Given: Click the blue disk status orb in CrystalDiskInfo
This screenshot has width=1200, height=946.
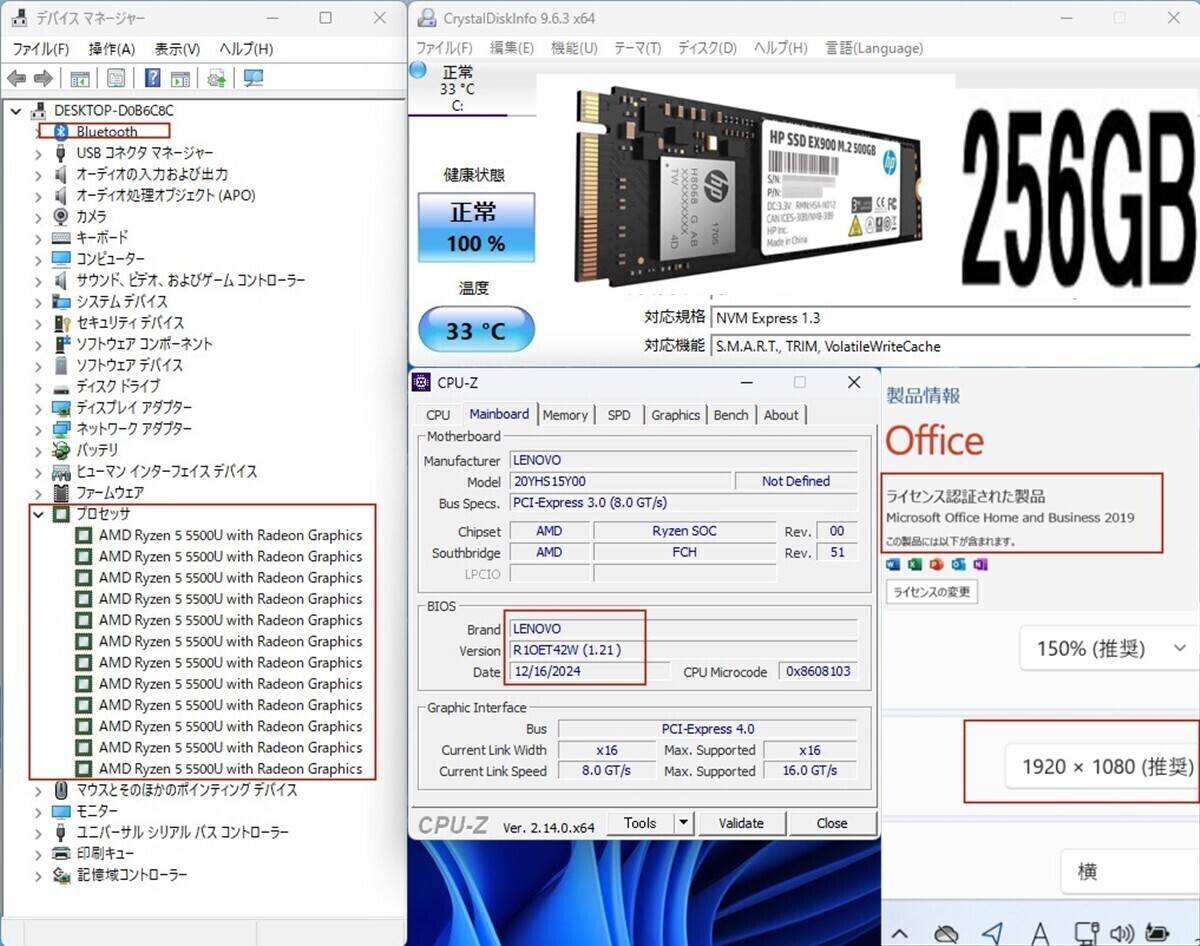Looking at the screenshot, I should pyautogui.click(x=420, y=70).
